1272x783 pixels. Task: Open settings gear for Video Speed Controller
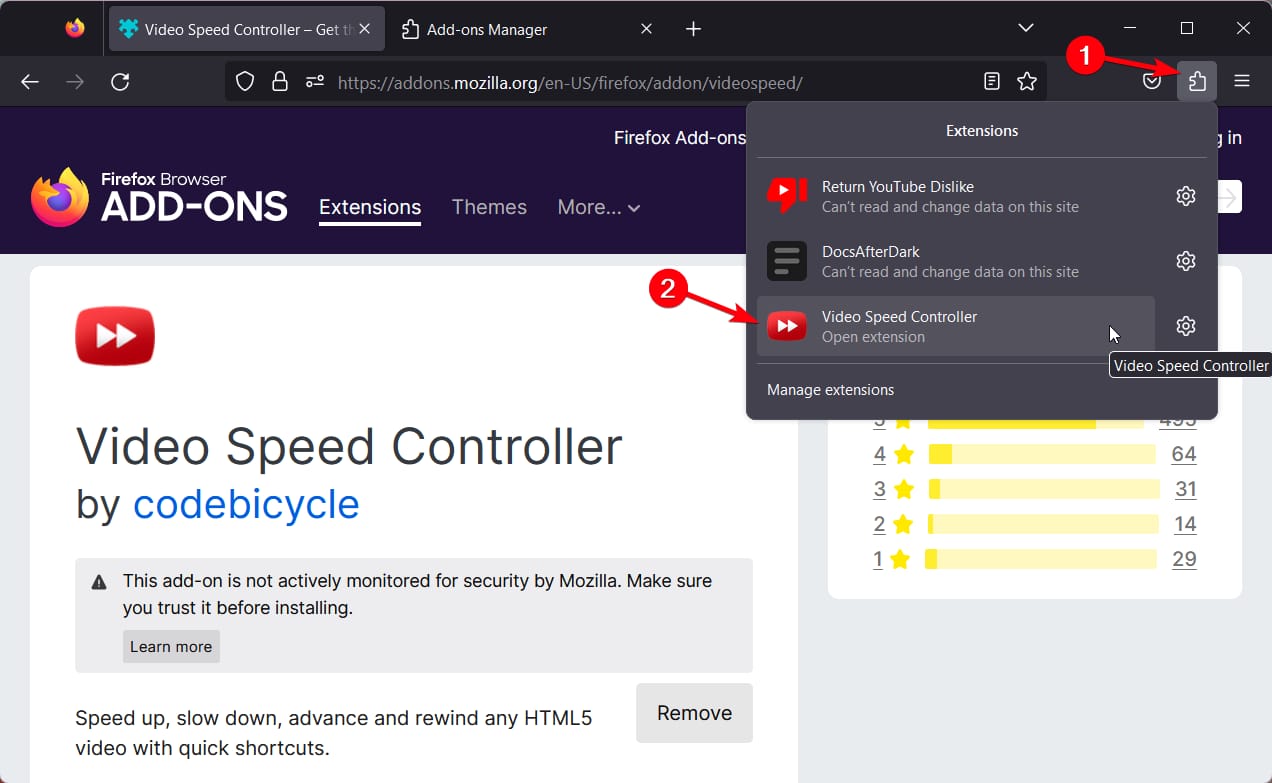pos(1186,326)
